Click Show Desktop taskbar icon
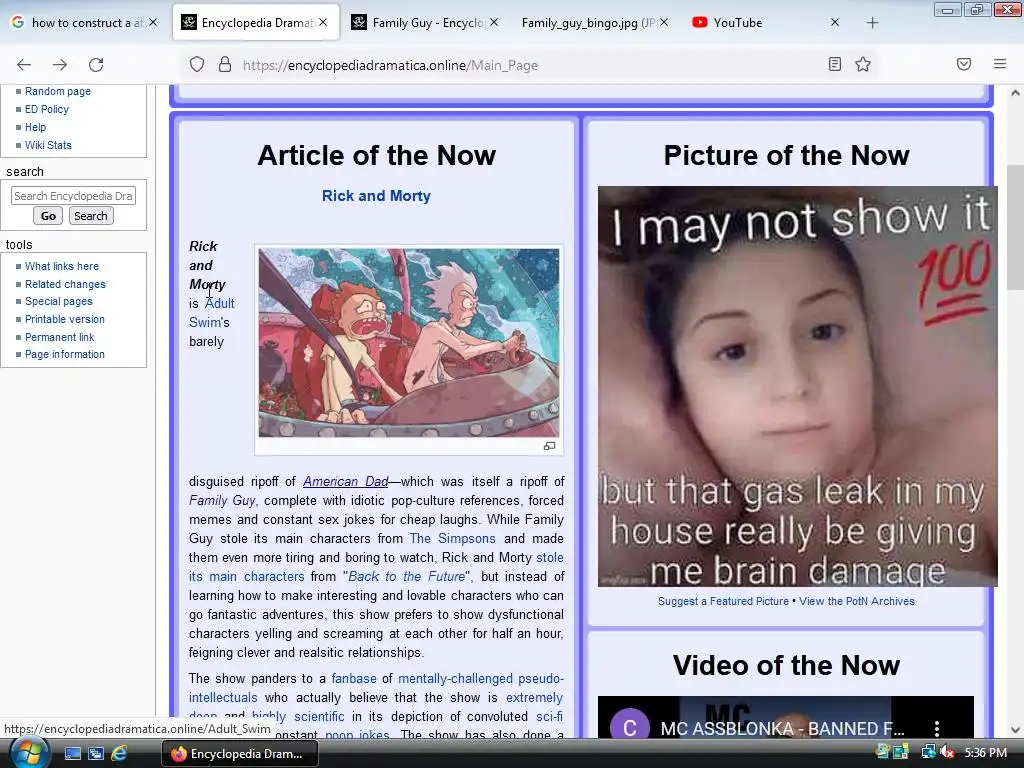This screenshot has height=768, width=1024. pos(72,754)
